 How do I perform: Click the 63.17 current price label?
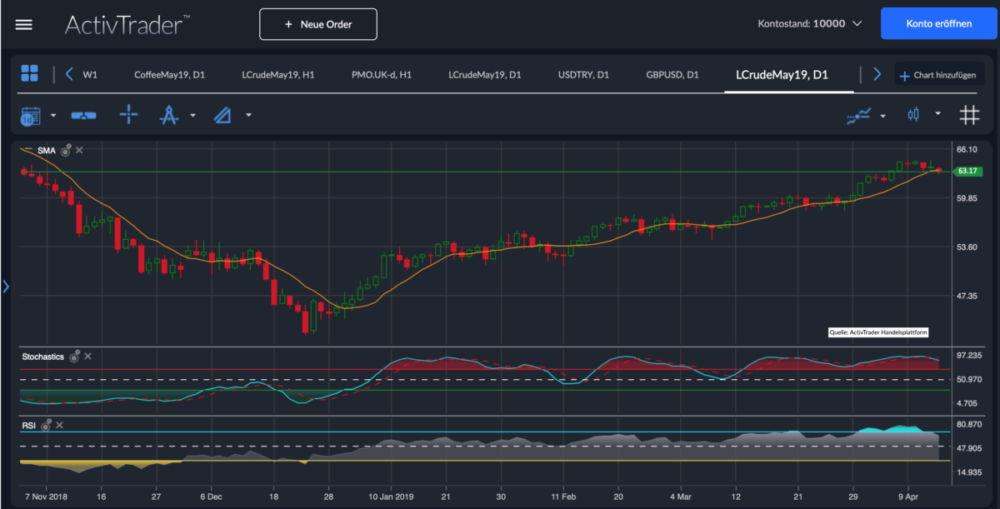point(967,171)
